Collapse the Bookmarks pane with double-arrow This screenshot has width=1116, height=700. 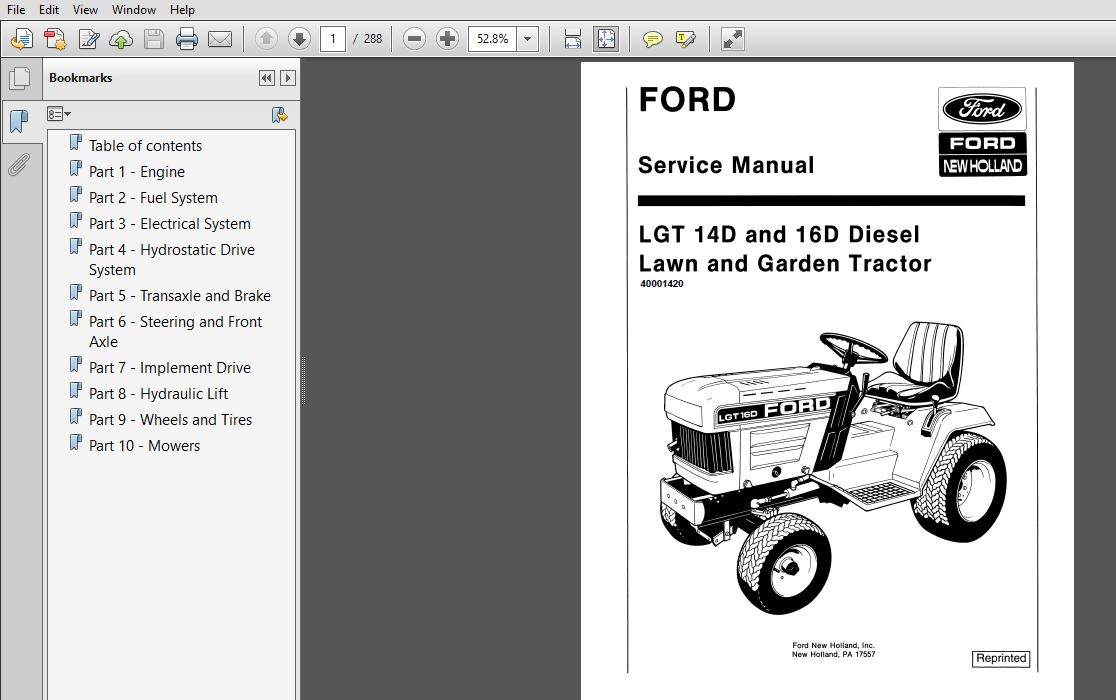(267, 78)
